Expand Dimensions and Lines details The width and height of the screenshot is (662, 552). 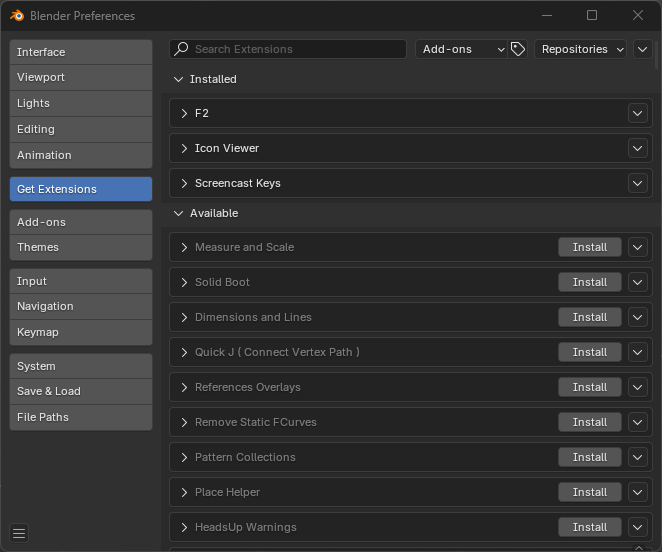pyautogui.click(x=184, y=317)
